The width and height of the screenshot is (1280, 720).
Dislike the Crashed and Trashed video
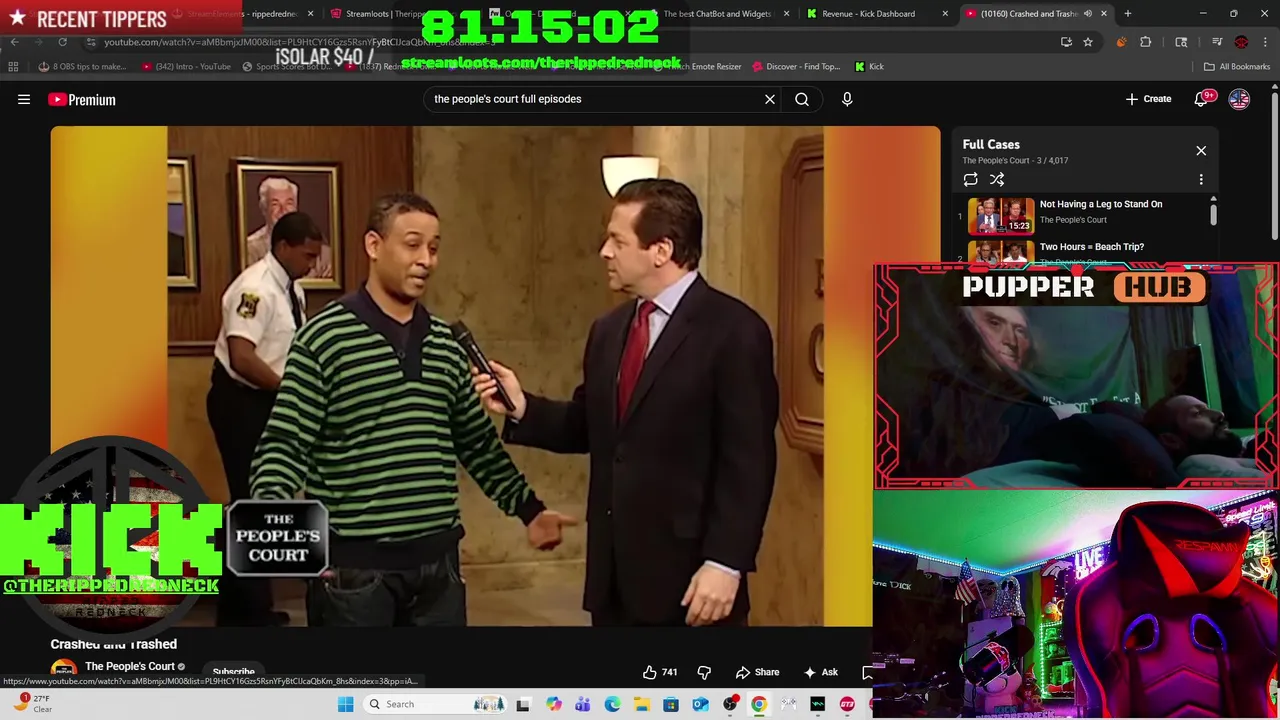[x=704, y=672]
